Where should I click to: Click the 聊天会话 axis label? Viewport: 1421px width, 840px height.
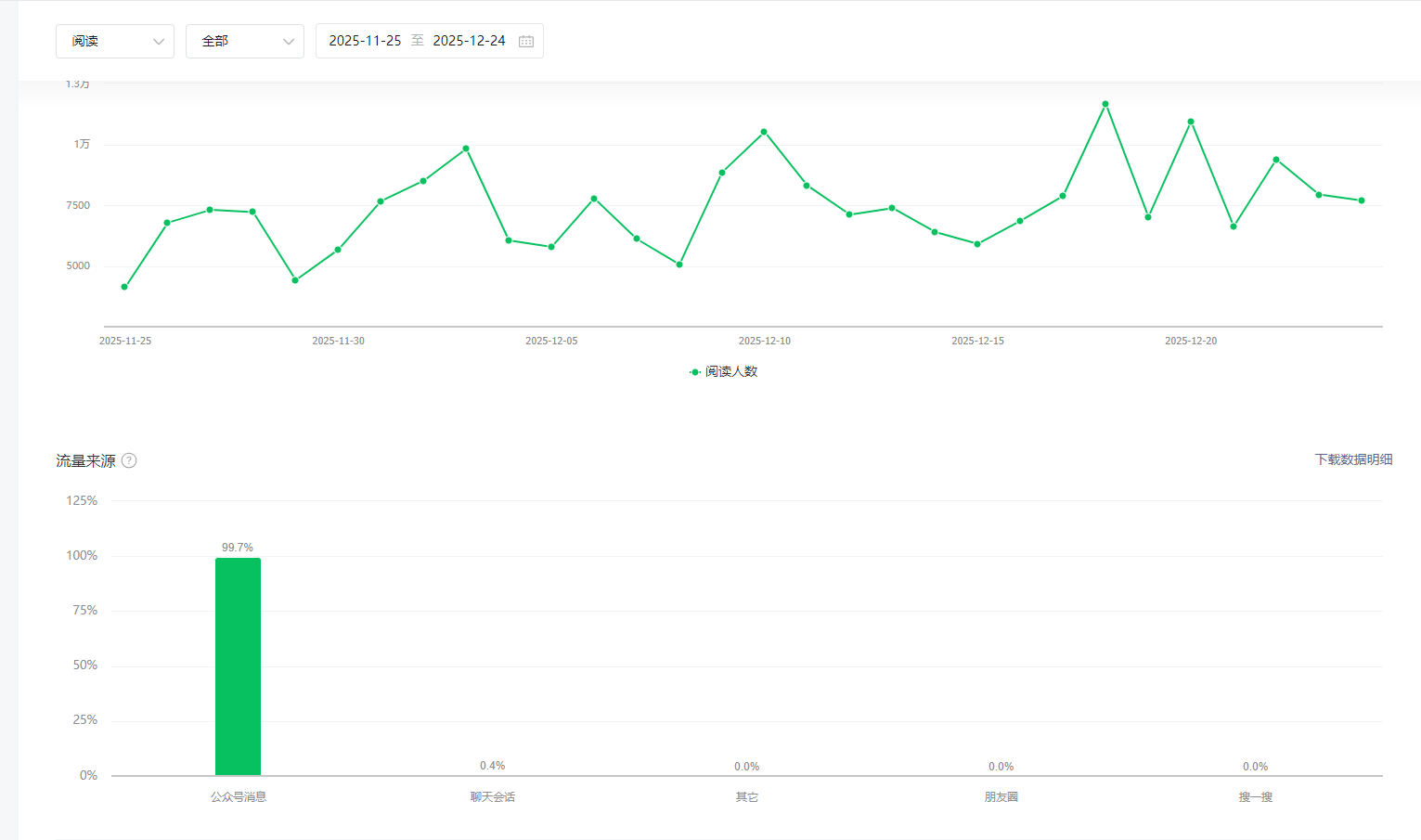pyautogui.click(x=492, y=796)
